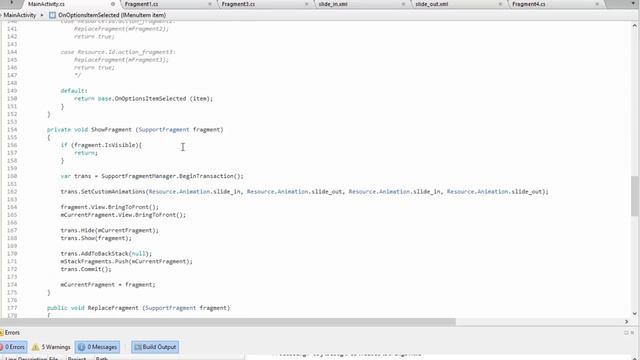640x360 pixels.
Task: Select the Errors pad title
Action: click(x=12, y=333)
